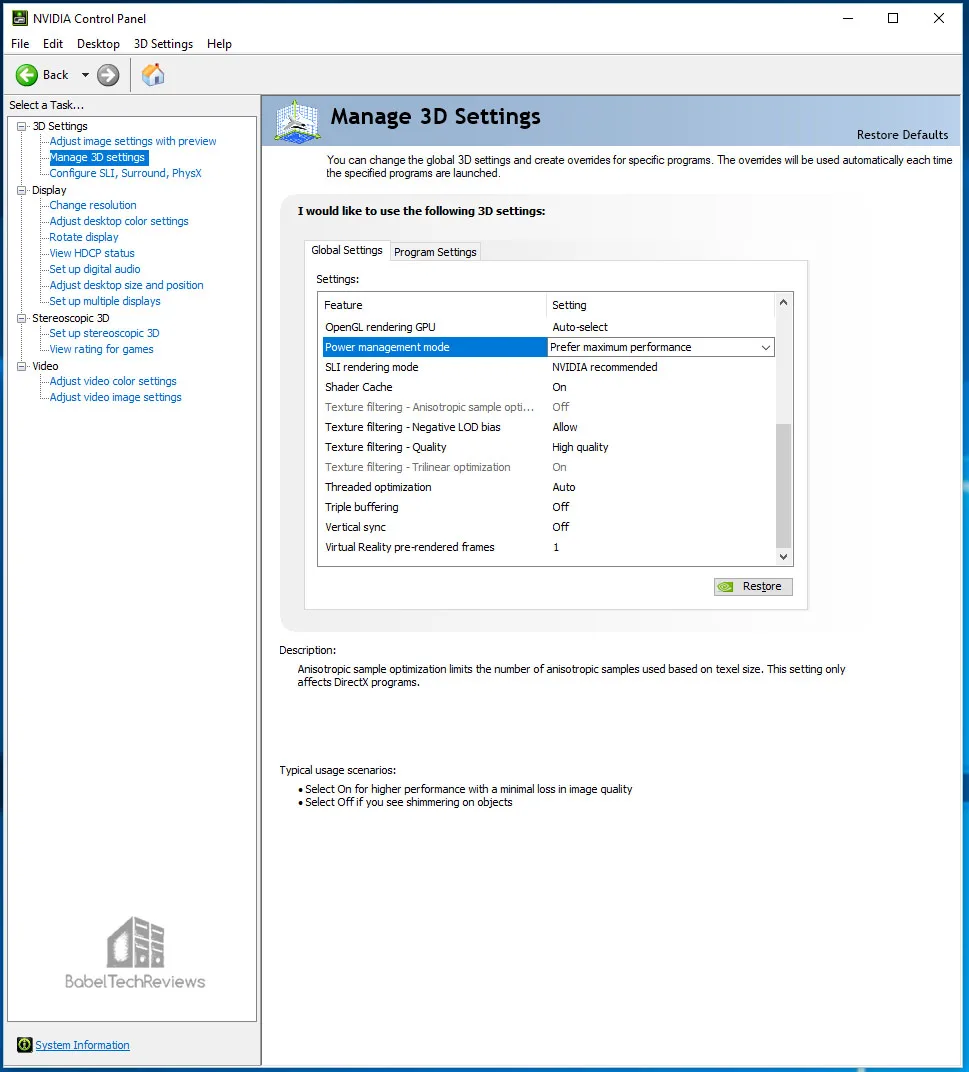Image resolution: width=969 pixels, height=1072 pixels.
Task: Click the Auto-select setting value
Action: [x=580, y=327]
